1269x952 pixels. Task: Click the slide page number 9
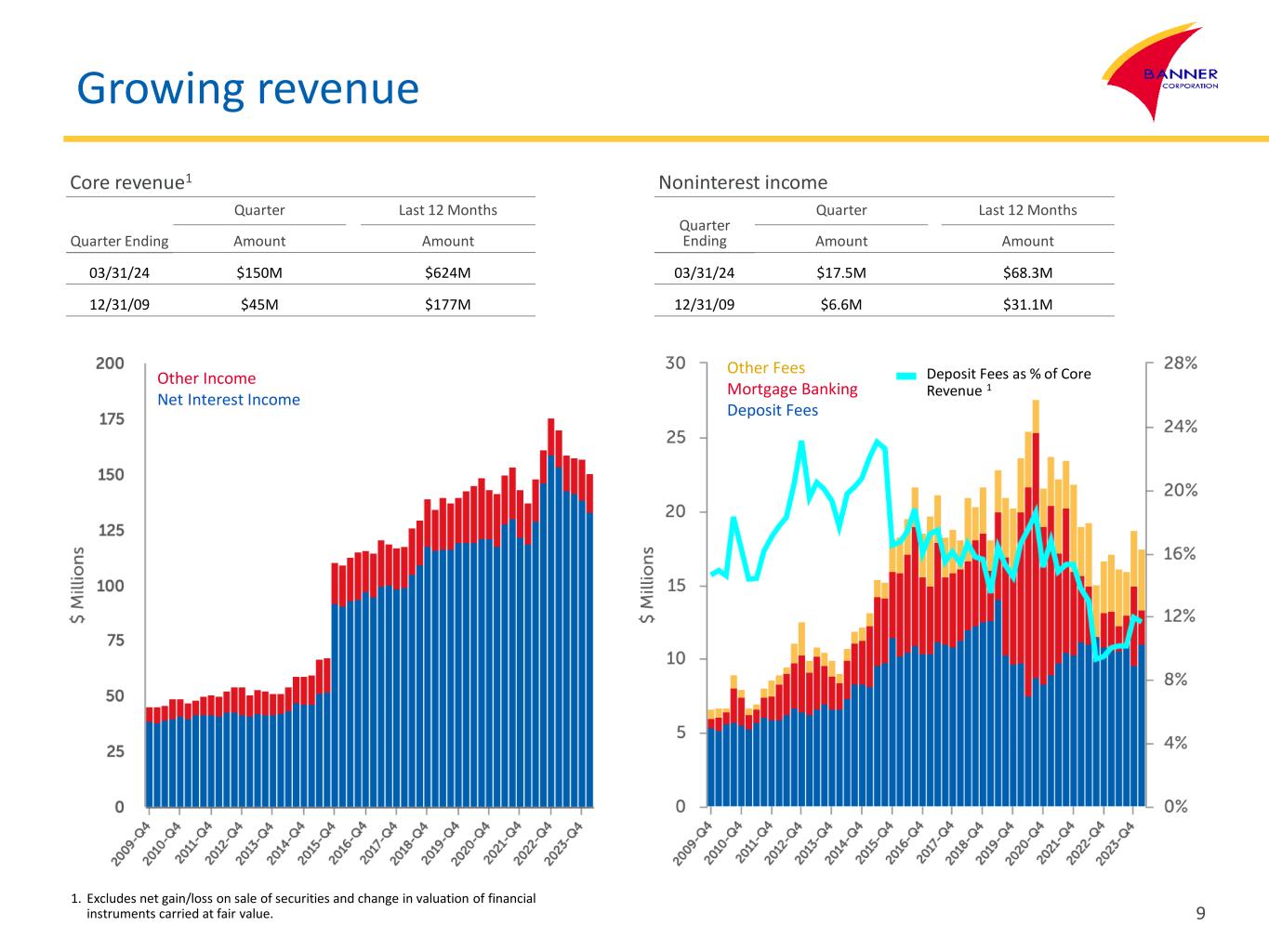1200,913
